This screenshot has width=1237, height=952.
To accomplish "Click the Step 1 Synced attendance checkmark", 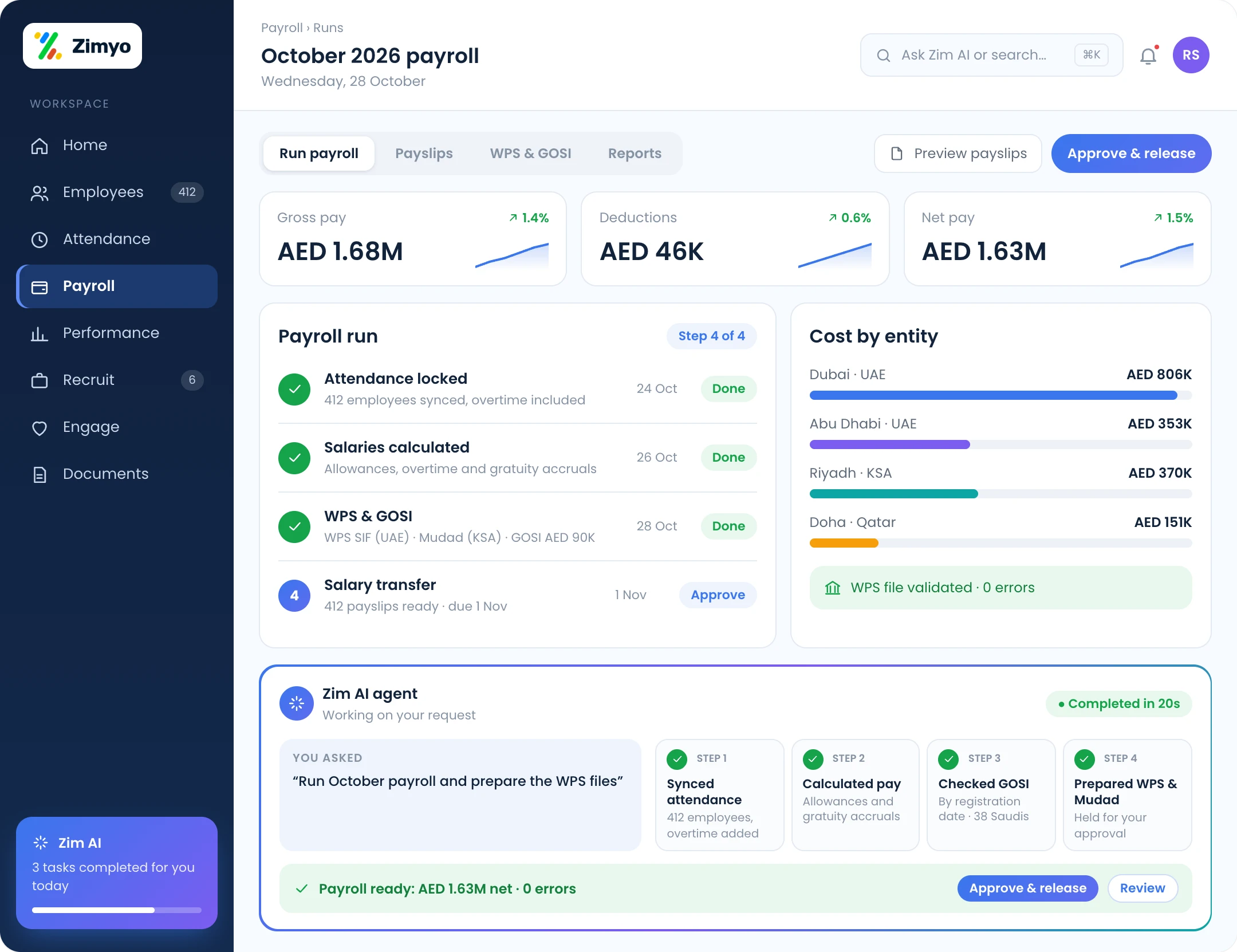I will point(677,759).
